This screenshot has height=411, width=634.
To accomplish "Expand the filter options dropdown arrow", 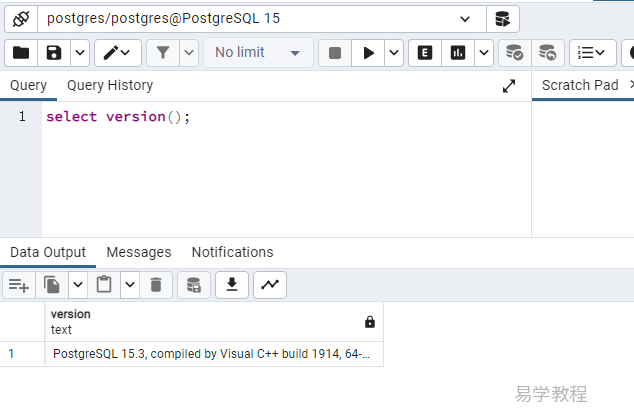I will pos(189,53).
